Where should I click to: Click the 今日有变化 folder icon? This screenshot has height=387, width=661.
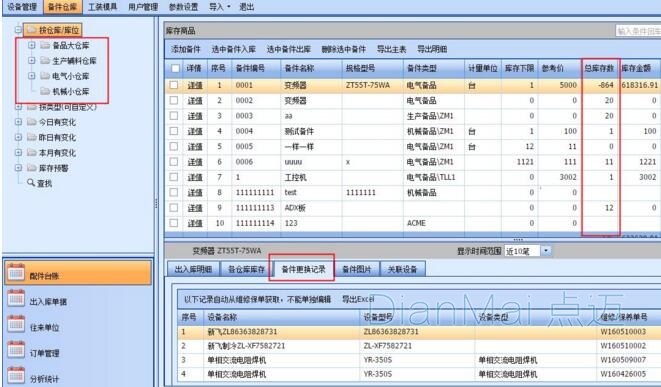click(32, 122)
